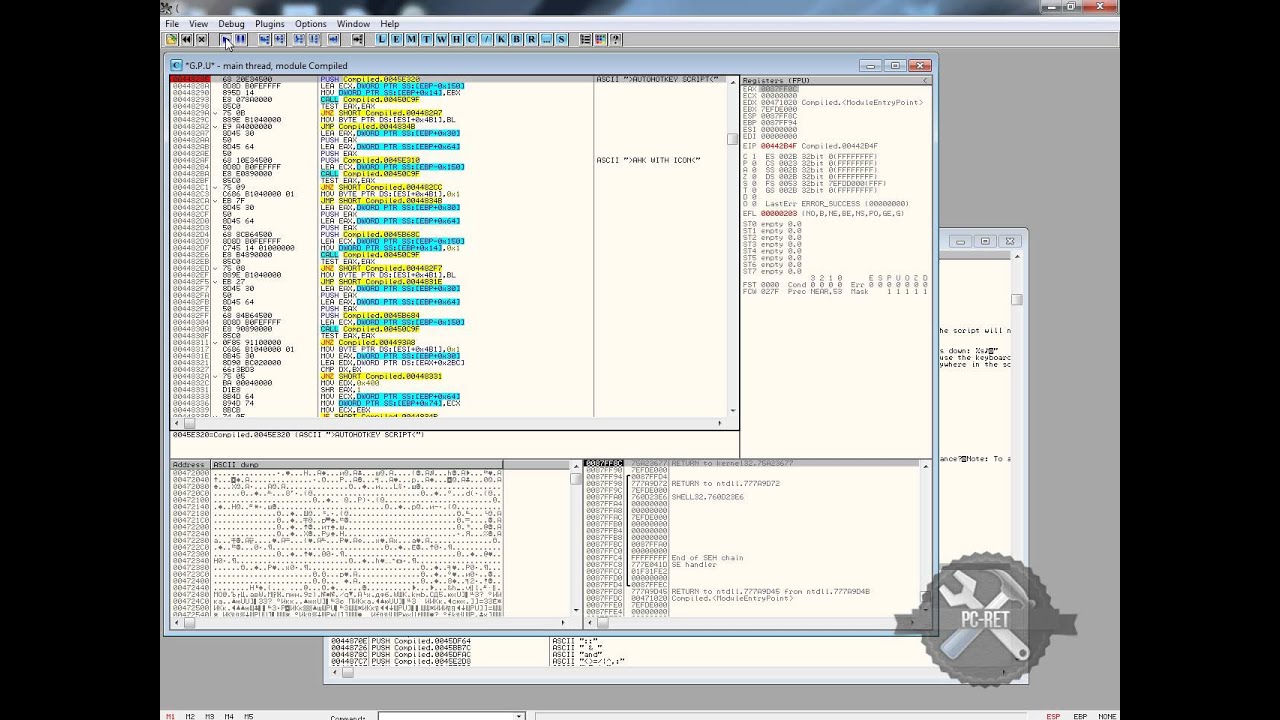Click the Trace into toolbar icon
The width and height of the screenshot is (1280, 720).
pyautogui.click(x=299, y=39)
